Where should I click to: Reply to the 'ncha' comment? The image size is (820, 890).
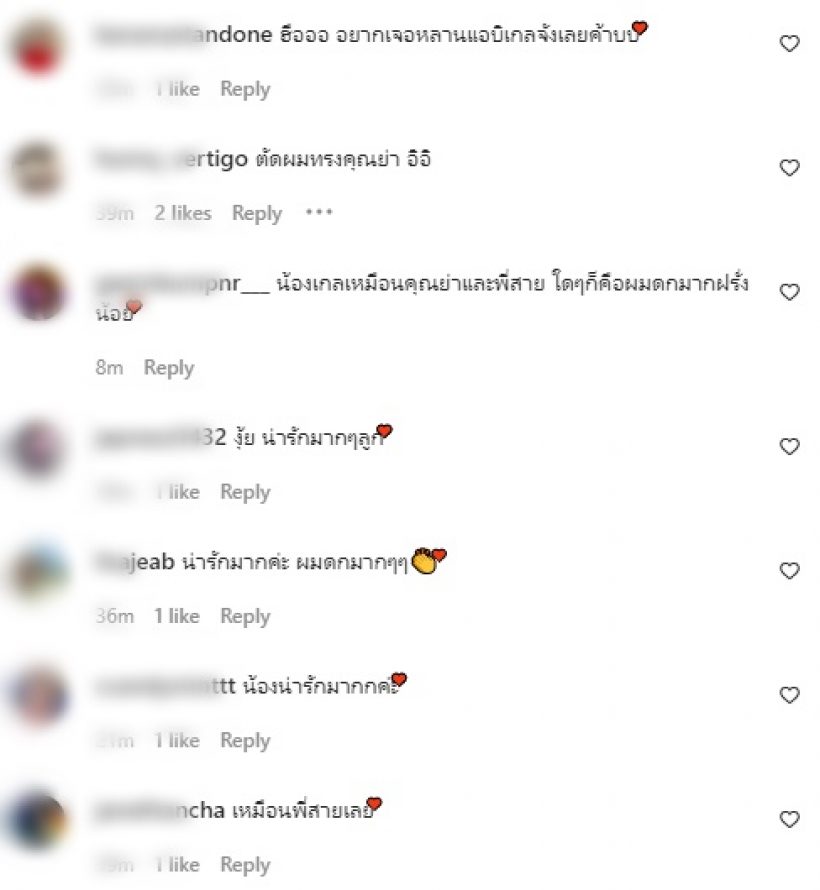(x=245, y=866)
